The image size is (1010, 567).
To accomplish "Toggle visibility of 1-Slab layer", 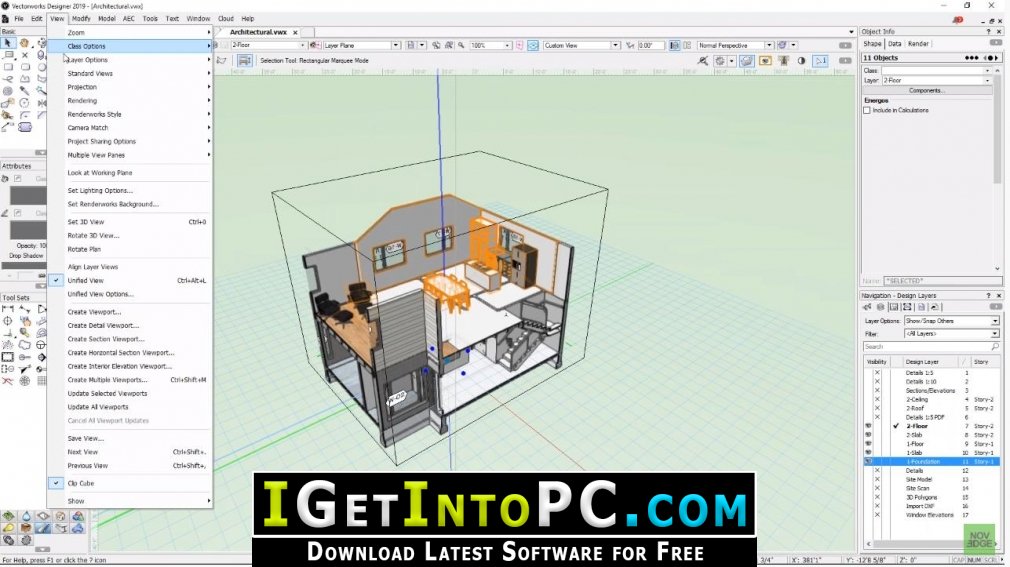I will tap(868, 453).
